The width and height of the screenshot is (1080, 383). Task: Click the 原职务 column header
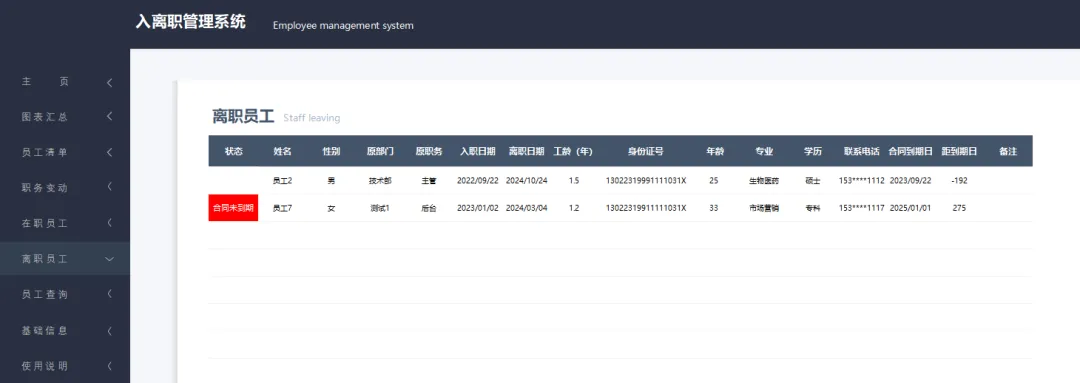(428, 152)
